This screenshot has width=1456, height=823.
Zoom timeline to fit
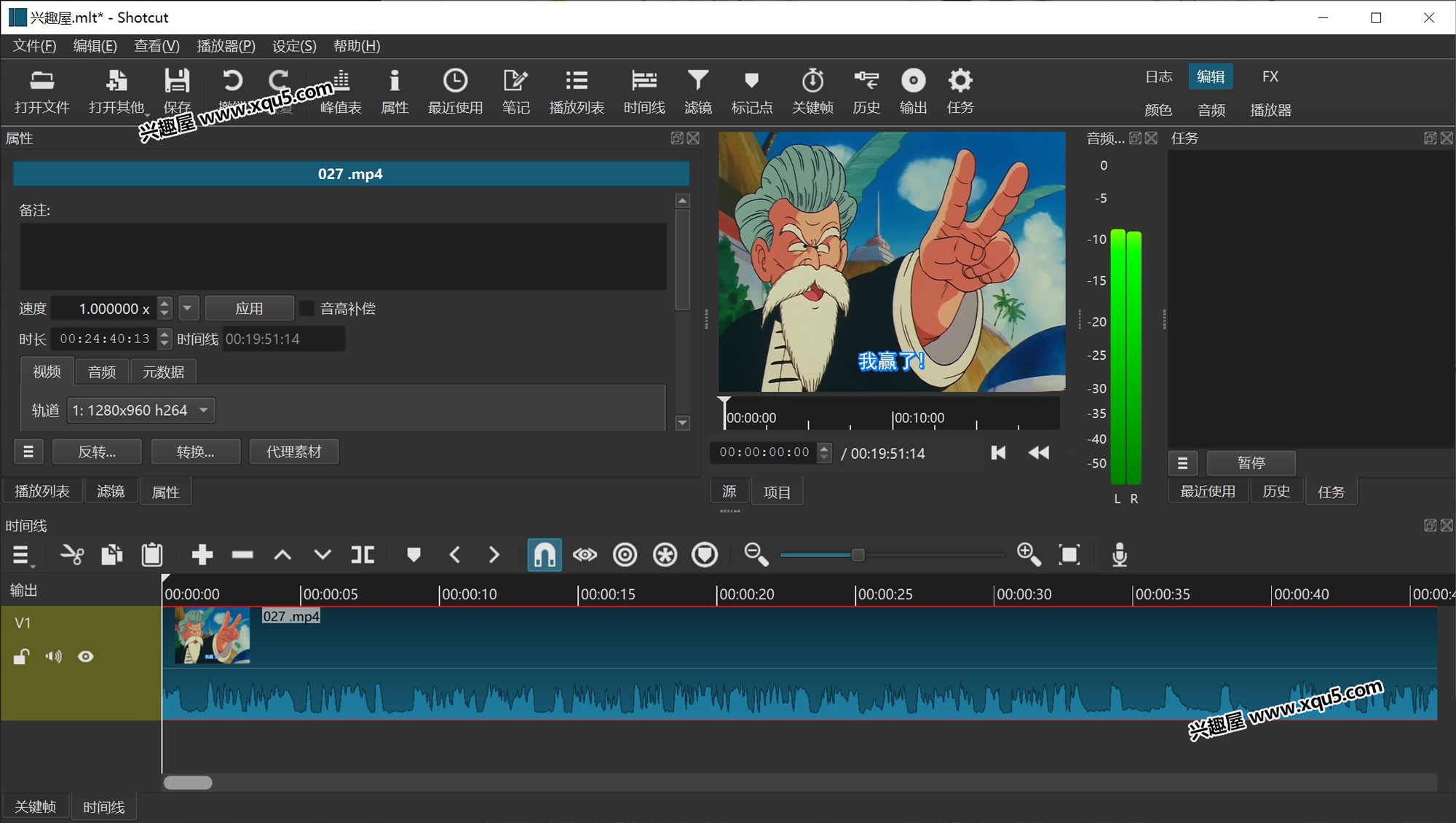point(1069,555)
